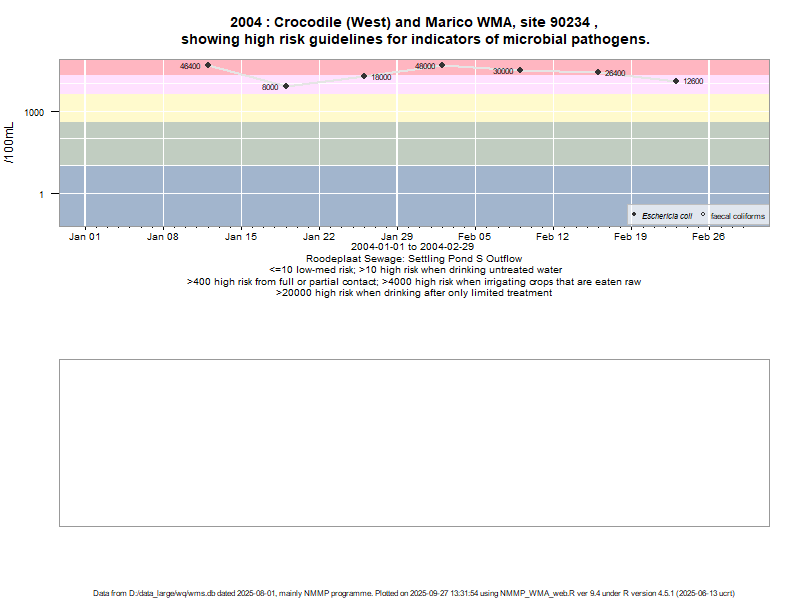This screenshot has width=800, height=600.
Task: Click the 30000 data point marker
Action: point(520,70)
